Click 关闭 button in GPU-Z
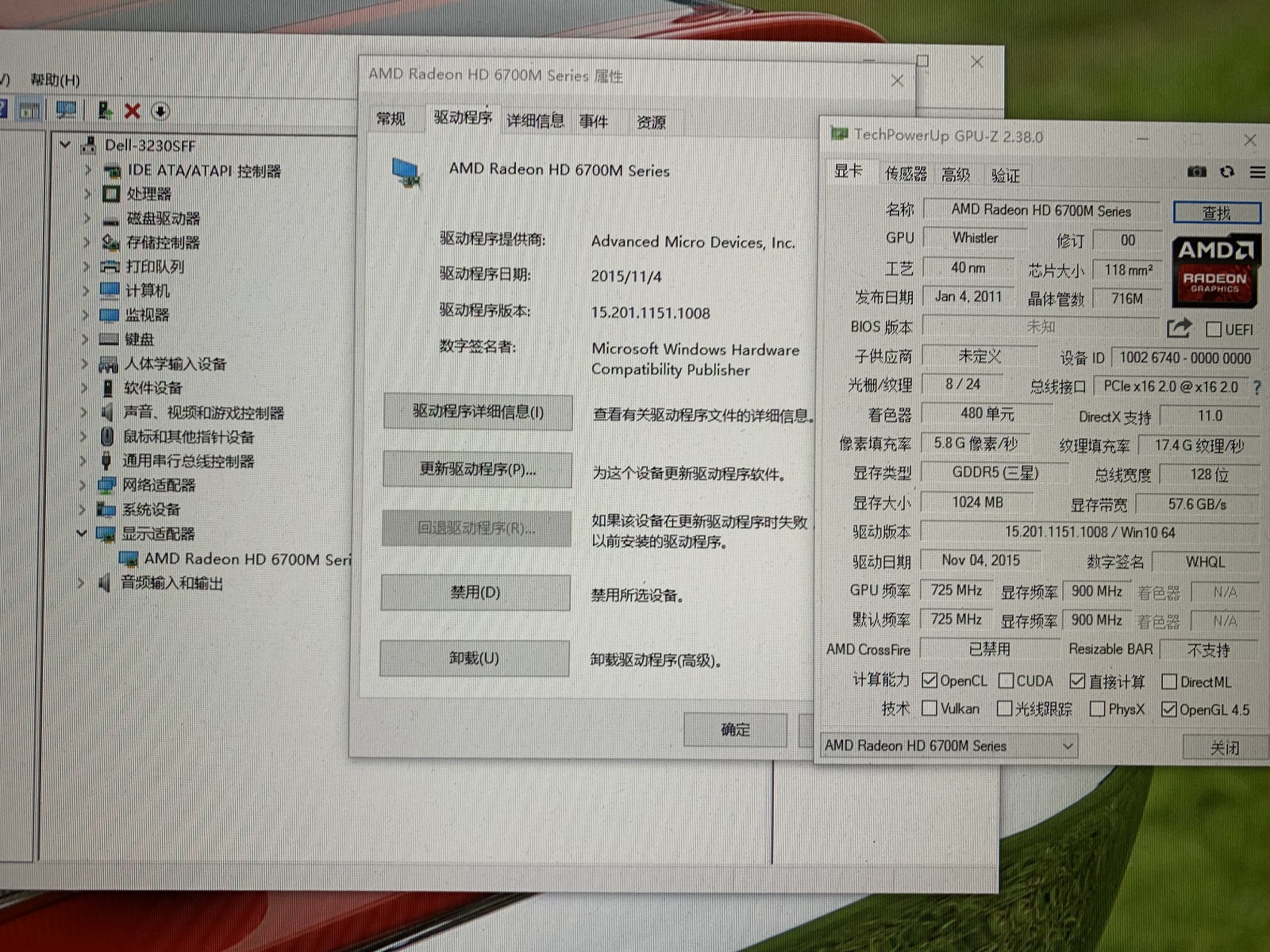1270x952 pixels. click(x=1225, y=747)
